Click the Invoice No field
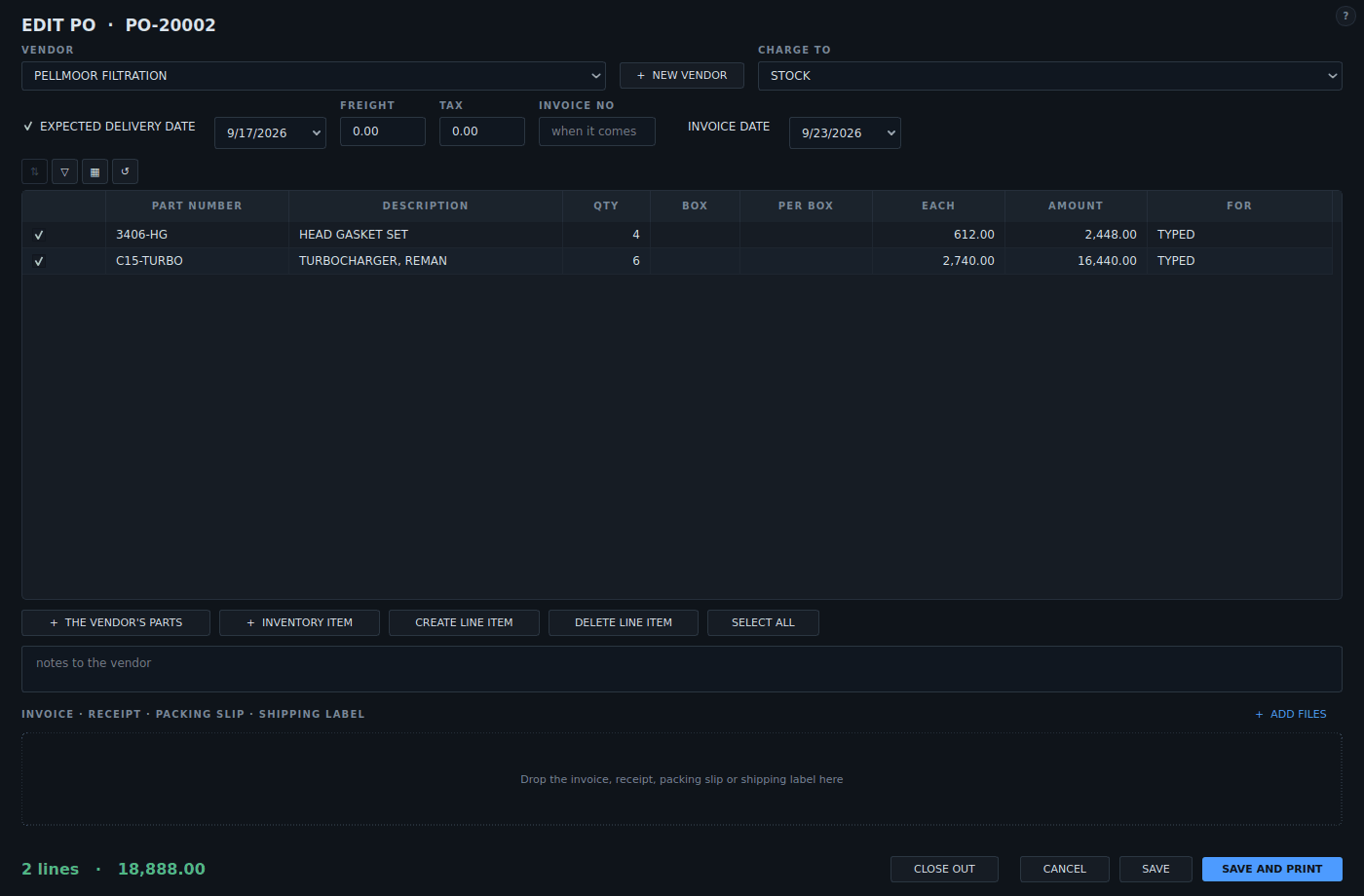This screenshot has height=896, width=1364. pyautogui.click(x=597, y=131)
